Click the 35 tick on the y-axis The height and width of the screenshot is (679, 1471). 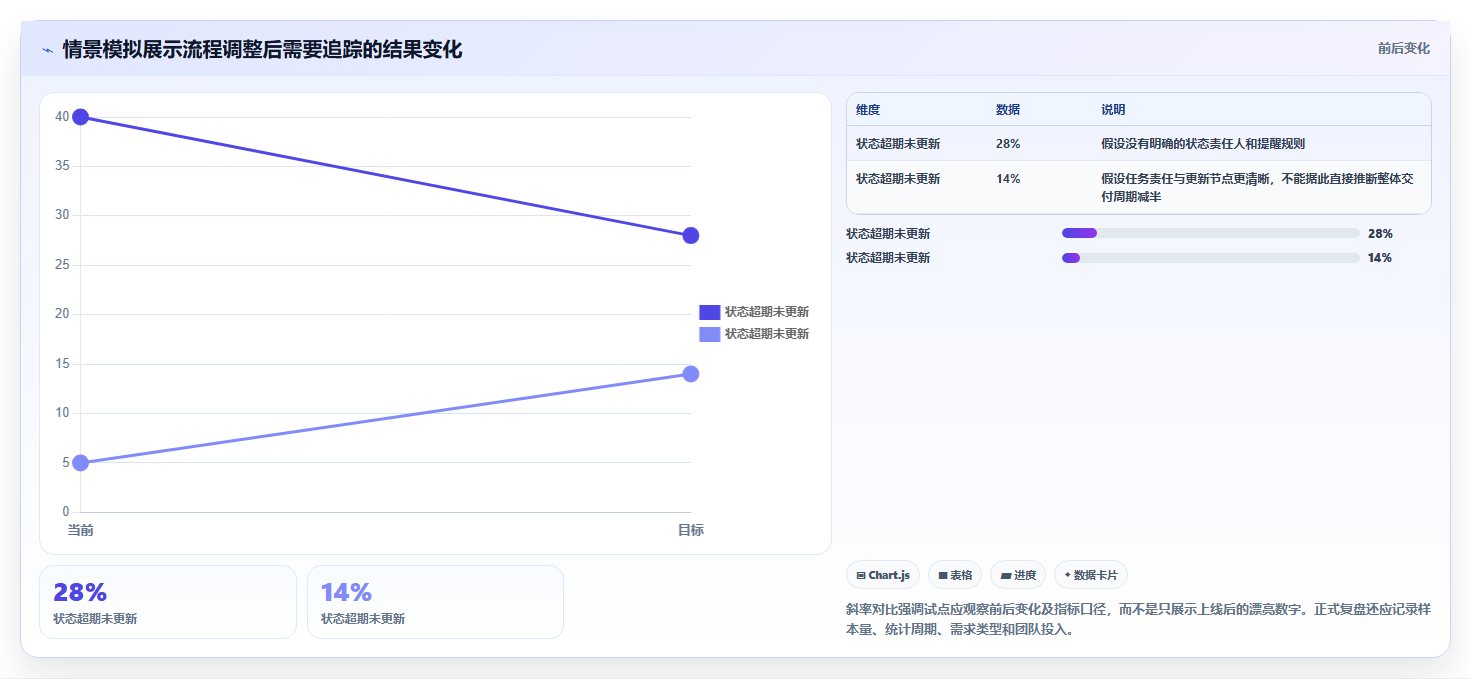tap(62, 166)
